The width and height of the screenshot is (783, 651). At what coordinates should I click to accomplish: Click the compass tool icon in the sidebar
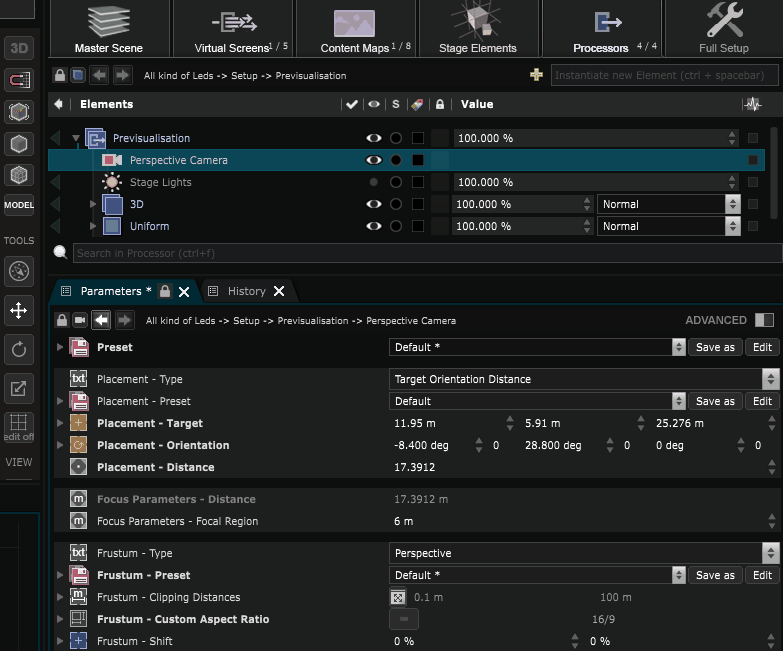[19, 272]
